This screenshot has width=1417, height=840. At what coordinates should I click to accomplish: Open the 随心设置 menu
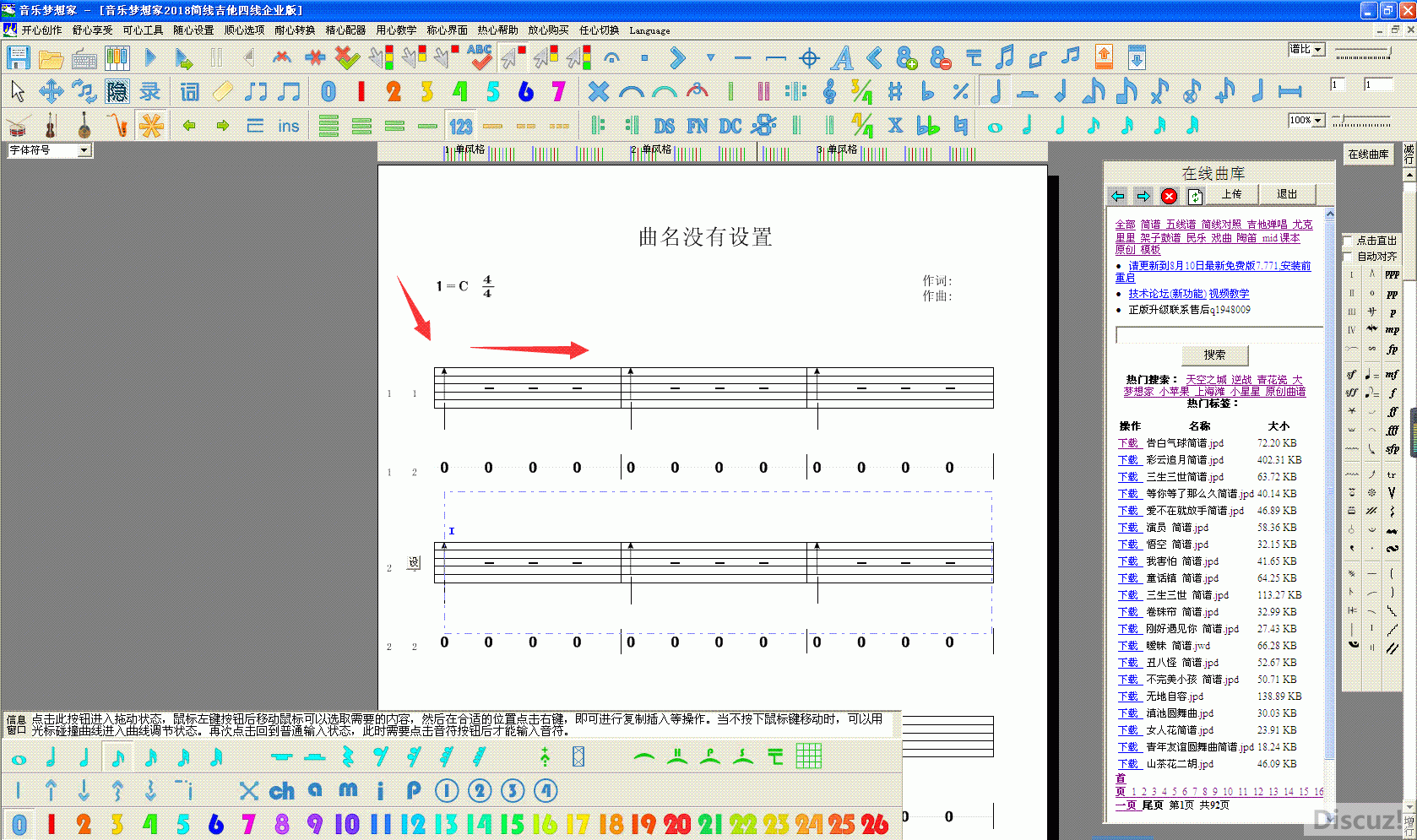[193, 30]
